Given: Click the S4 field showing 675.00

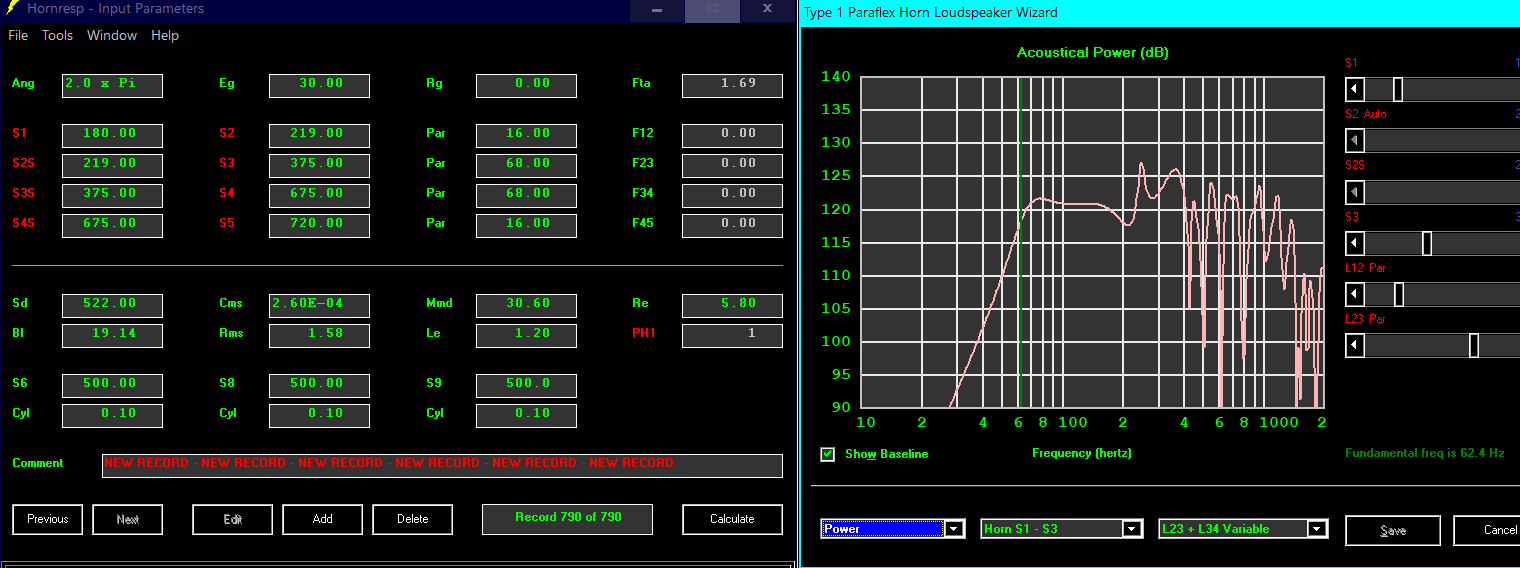Looking at the screenshot, I should click(x=319, y=195).
